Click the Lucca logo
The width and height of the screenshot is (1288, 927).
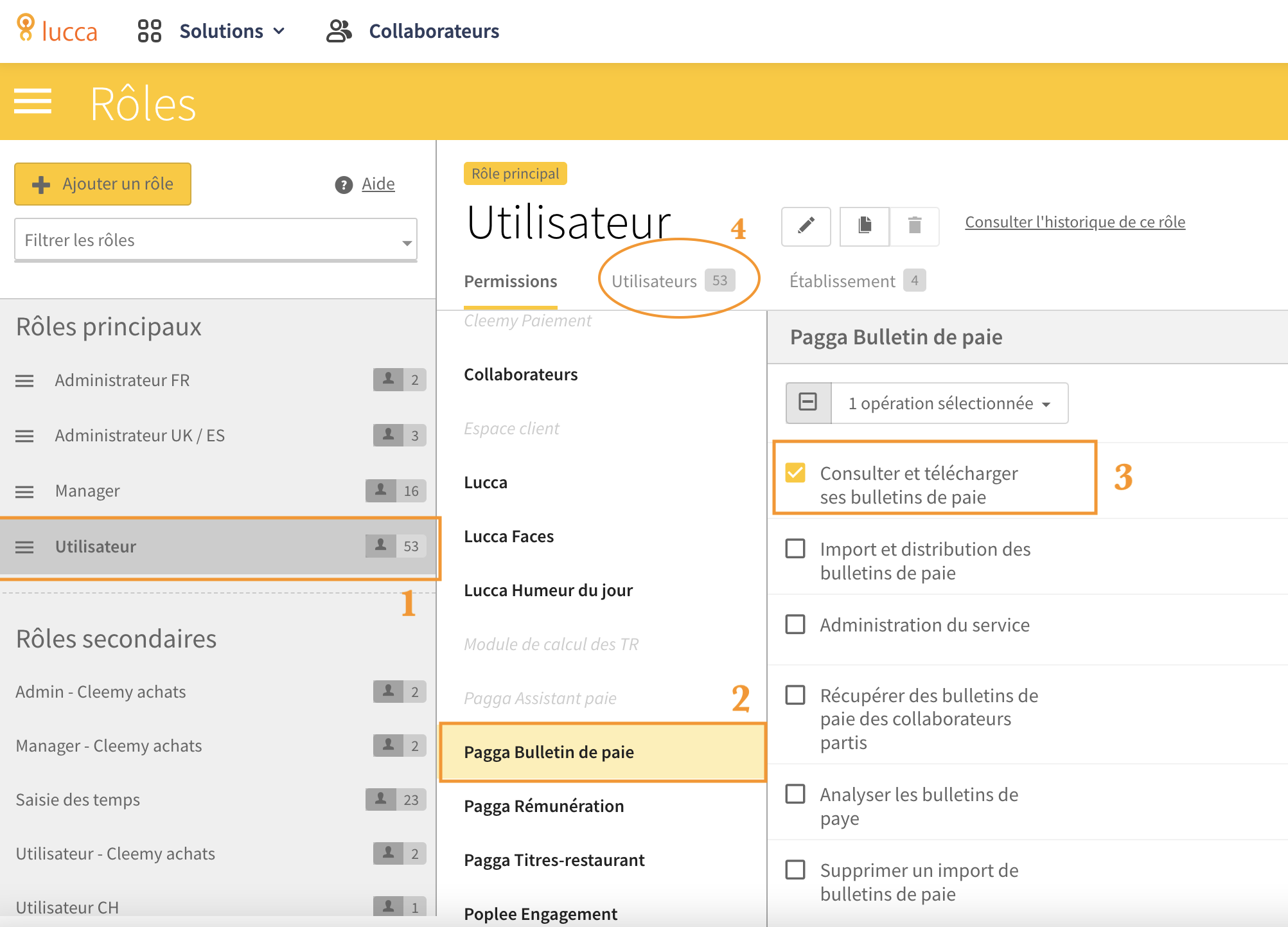[57, 30]
